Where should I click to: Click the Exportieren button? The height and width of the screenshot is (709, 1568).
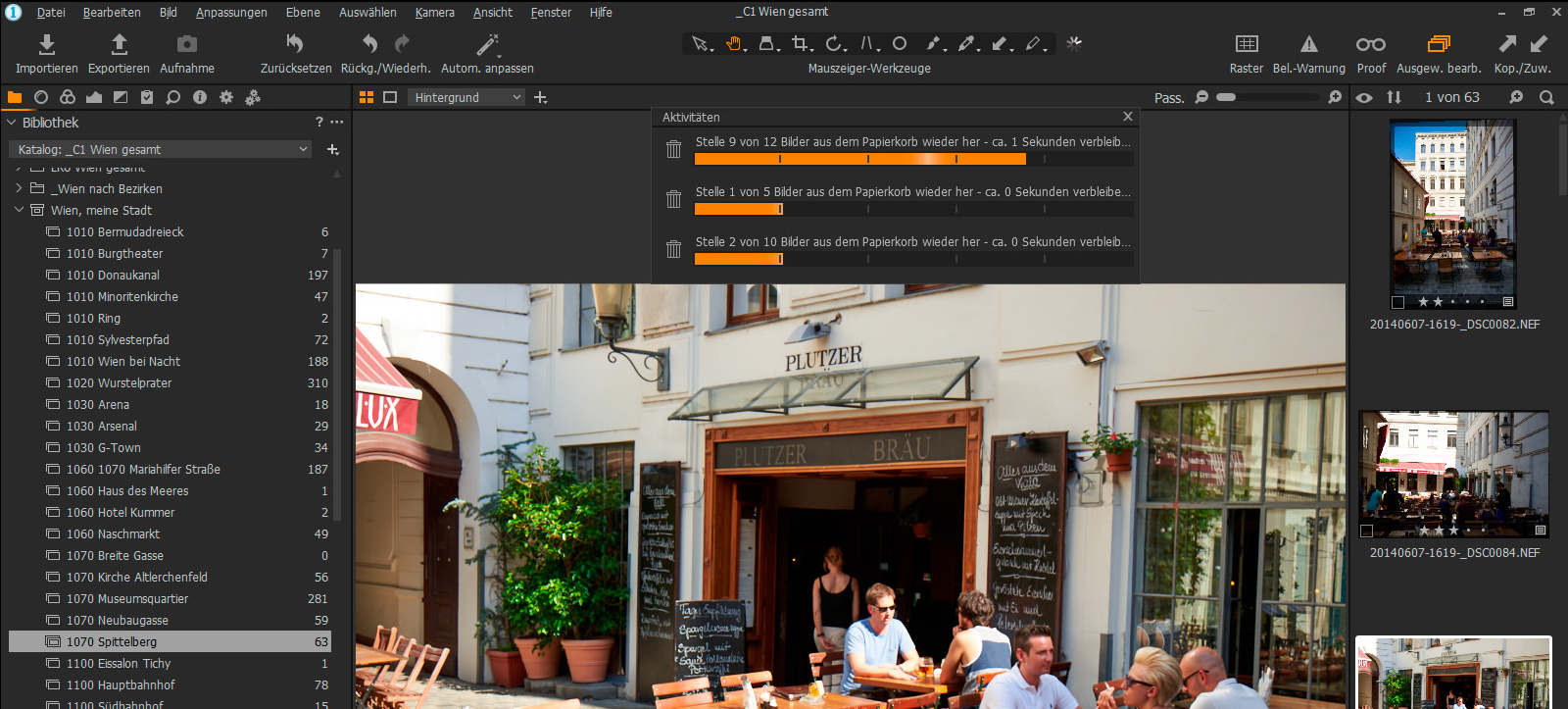[119, 54]
